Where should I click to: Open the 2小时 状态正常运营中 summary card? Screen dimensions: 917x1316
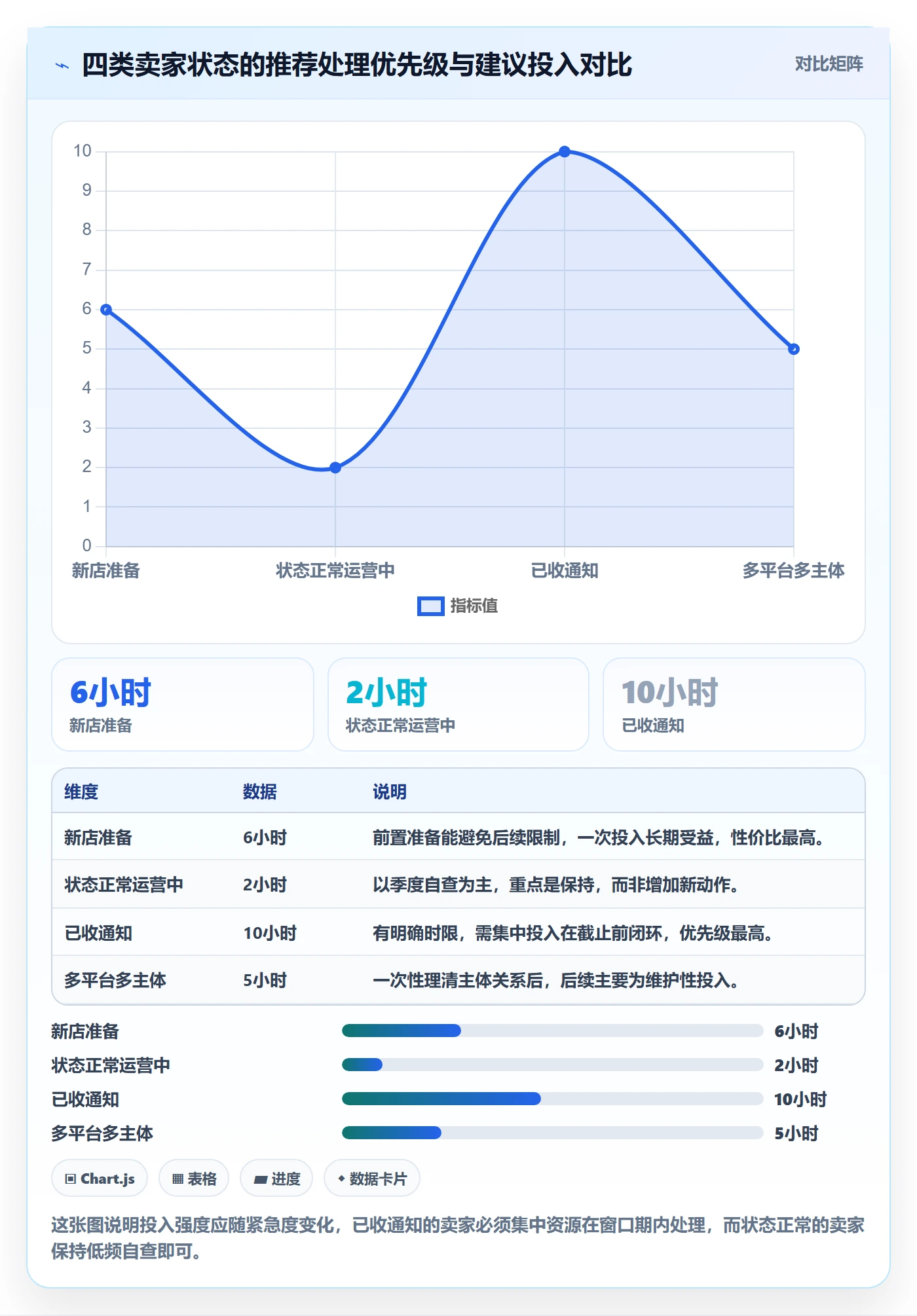click(x=458, y=704)
